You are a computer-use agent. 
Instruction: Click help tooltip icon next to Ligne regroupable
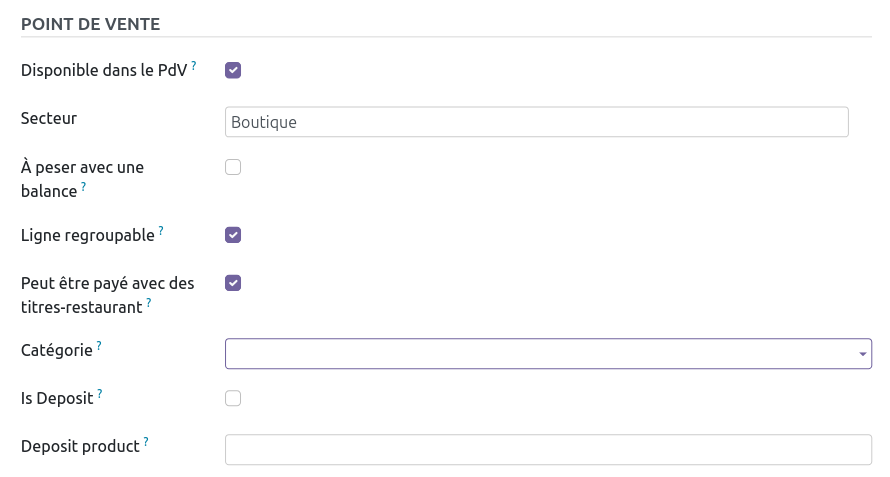click(x=161, y=231)
